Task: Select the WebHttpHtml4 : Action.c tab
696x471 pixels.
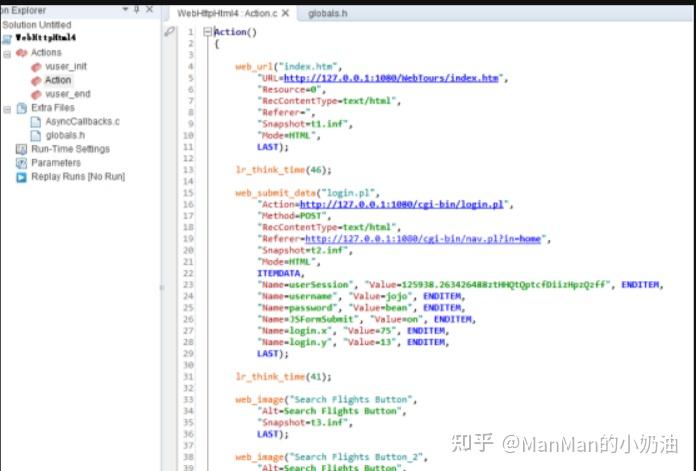Action: pyautogui.click(x=227, y=13)
